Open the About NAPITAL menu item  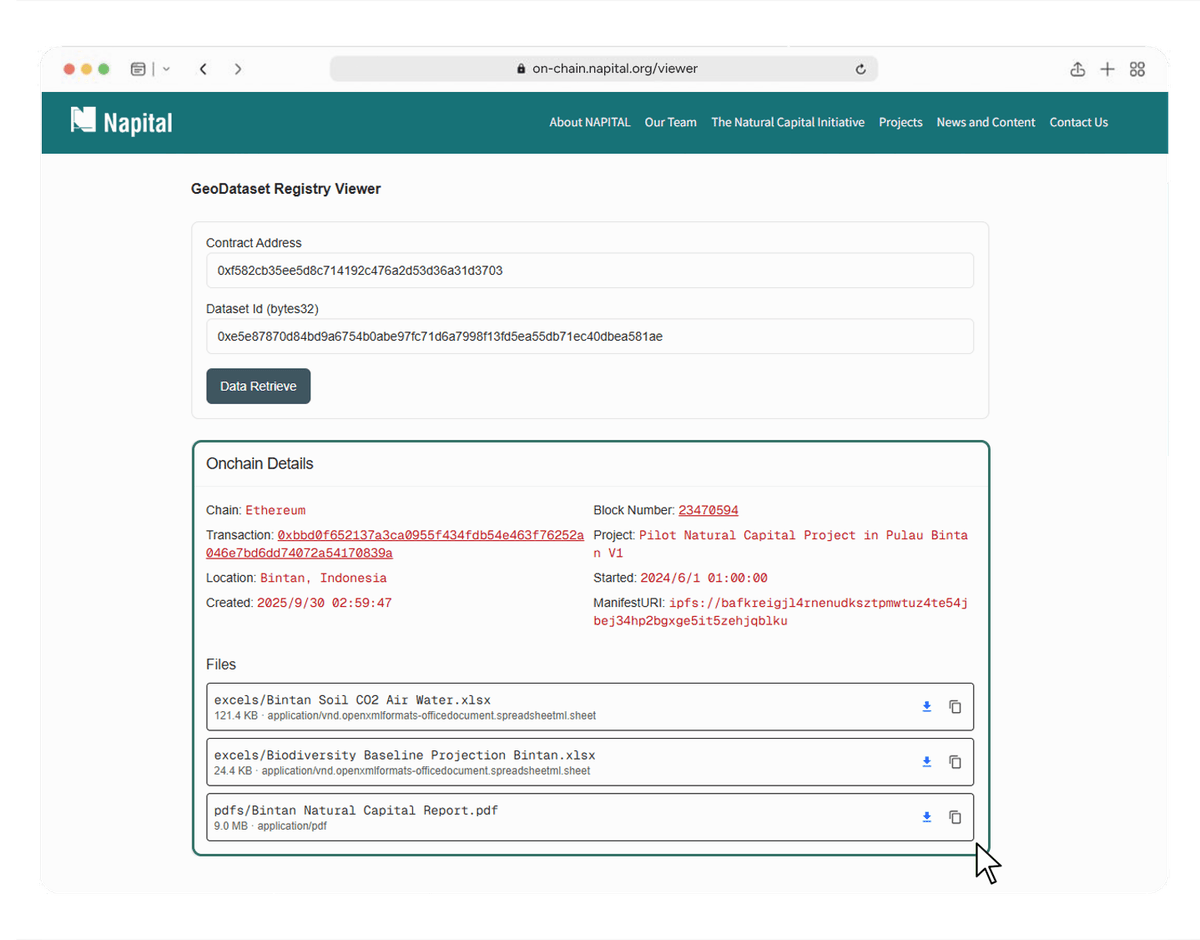click(x=589, y=122)
